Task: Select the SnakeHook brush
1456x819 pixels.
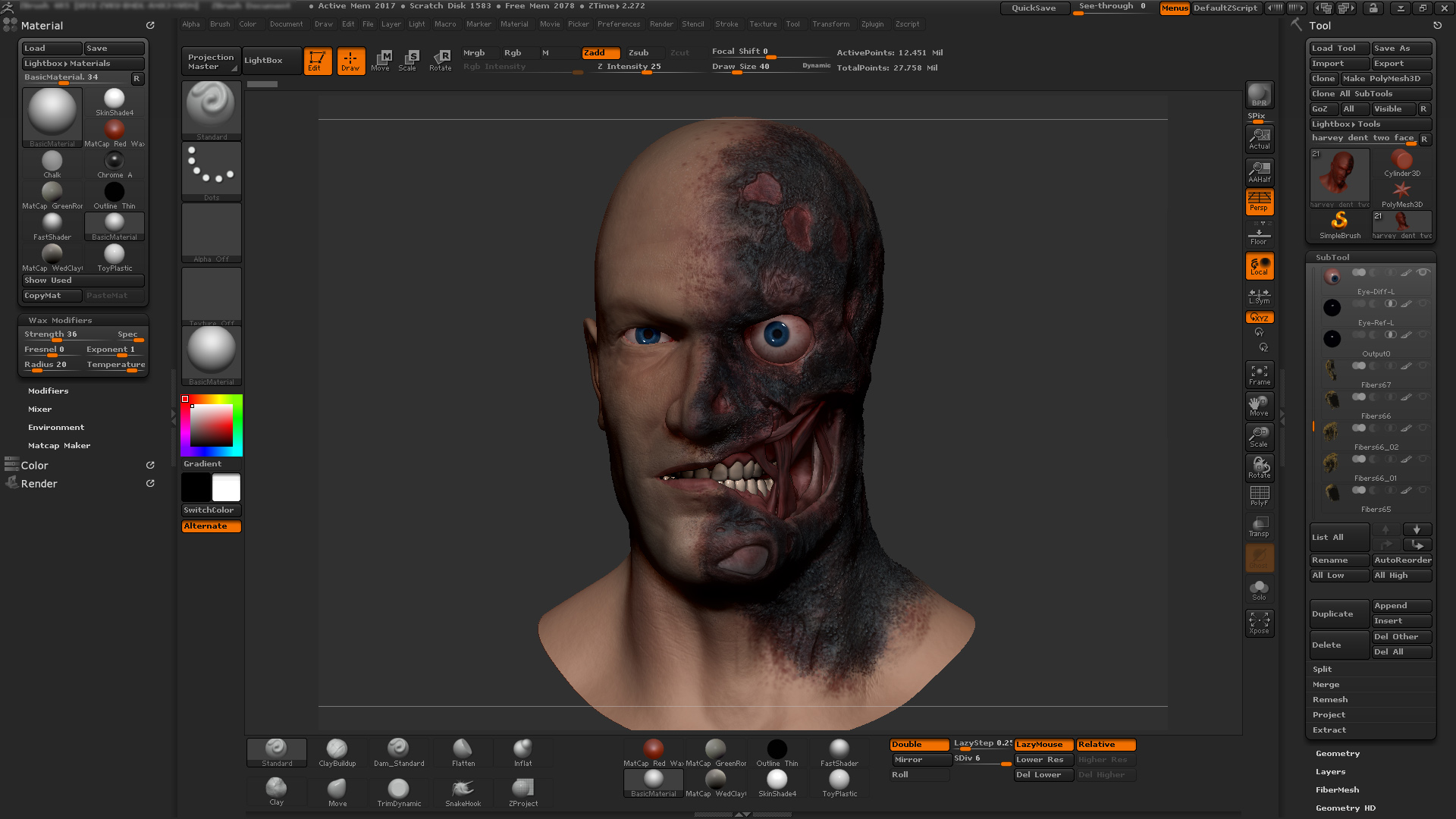Action: [x=463, y=792]
